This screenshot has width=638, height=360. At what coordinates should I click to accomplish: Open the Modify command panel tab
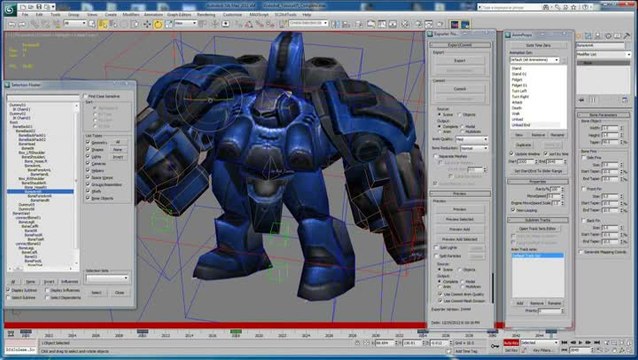click(588, 36)
